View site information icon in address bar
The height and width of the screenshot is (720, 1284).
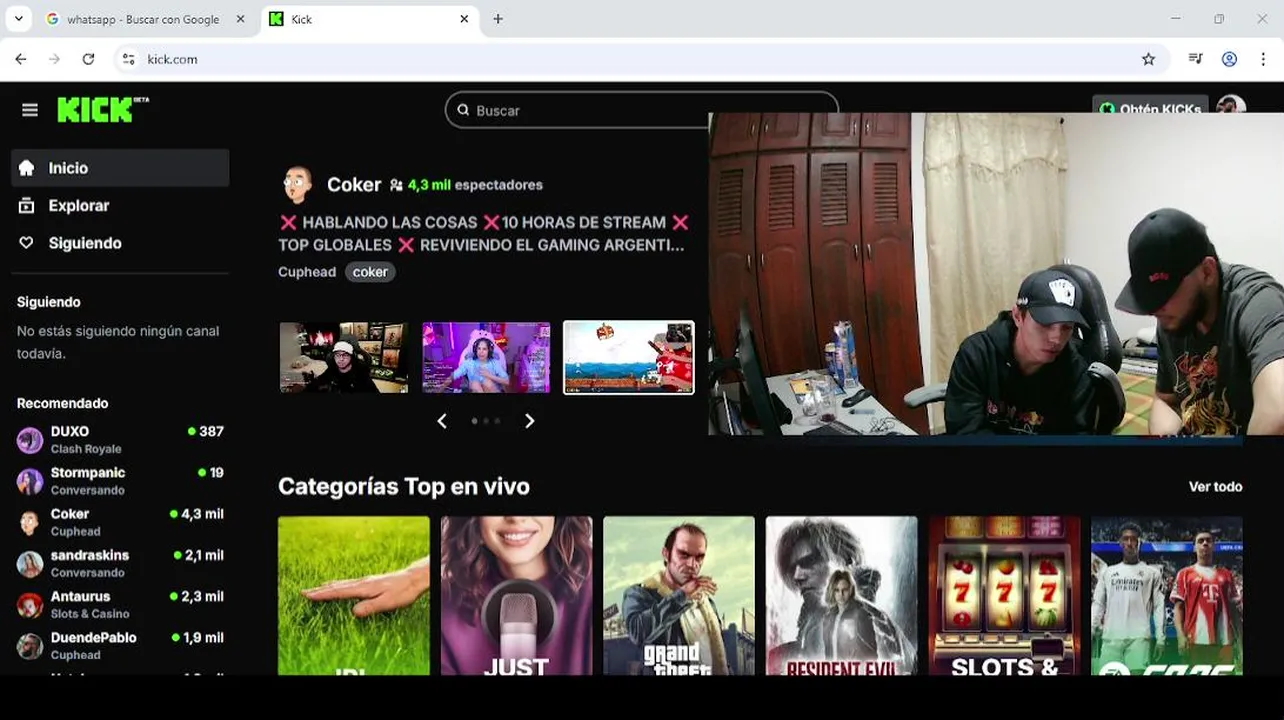coord(128,59)
